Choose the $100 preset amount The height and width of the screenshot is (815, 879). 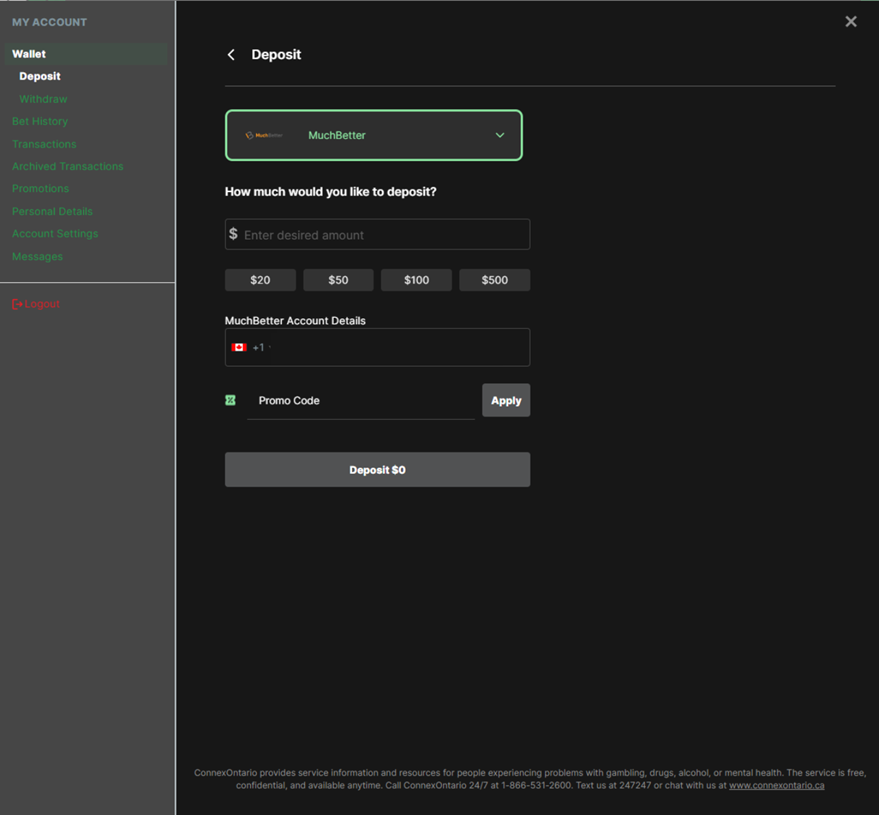416,280
